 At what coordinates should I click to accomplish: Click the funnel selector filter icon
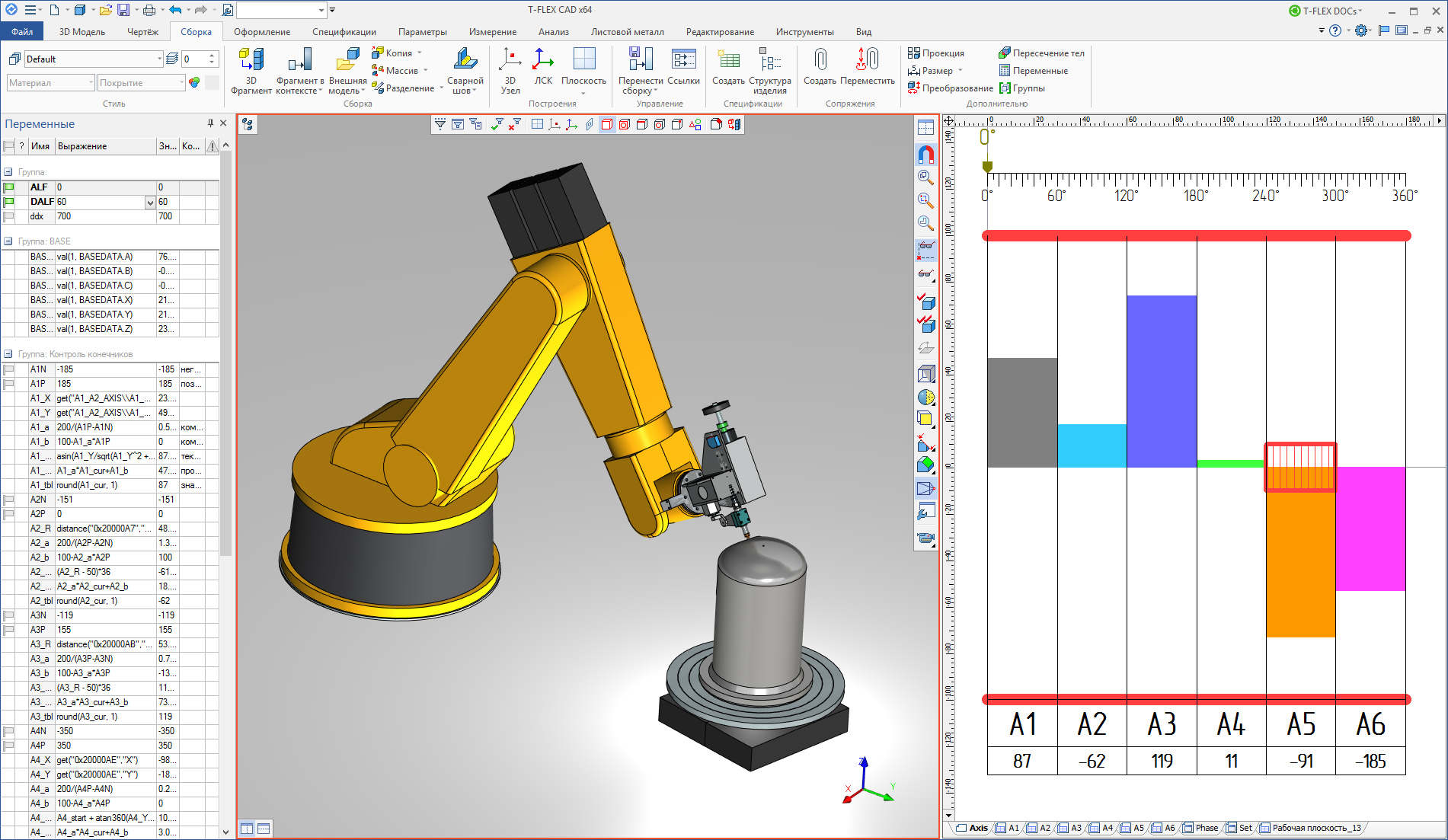point(440,124)
